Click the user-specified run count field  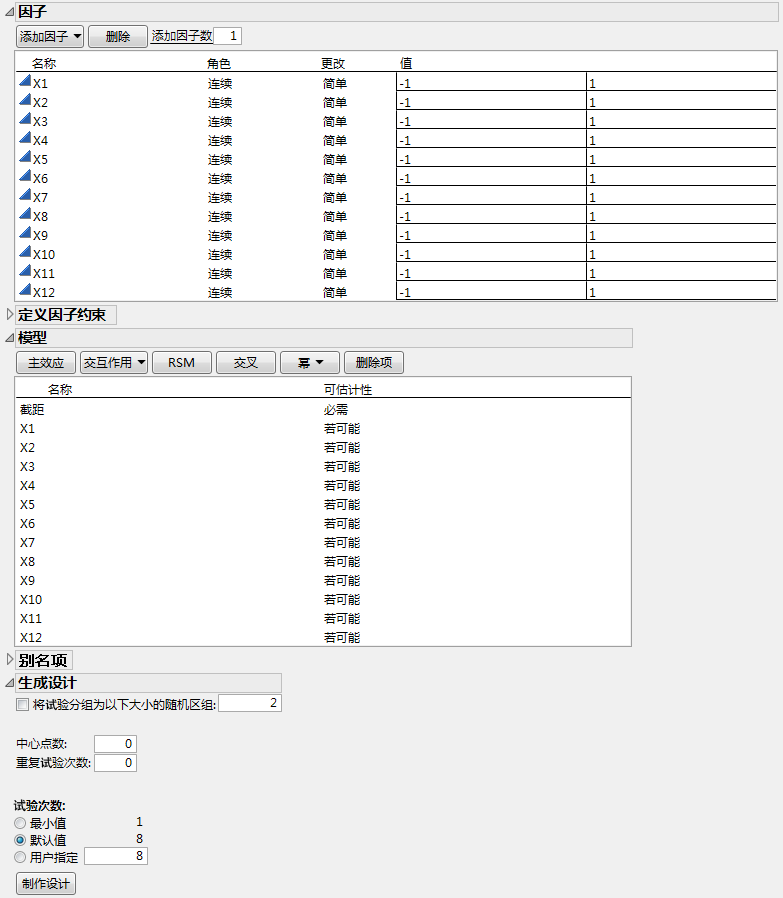[x=116, y=856]
